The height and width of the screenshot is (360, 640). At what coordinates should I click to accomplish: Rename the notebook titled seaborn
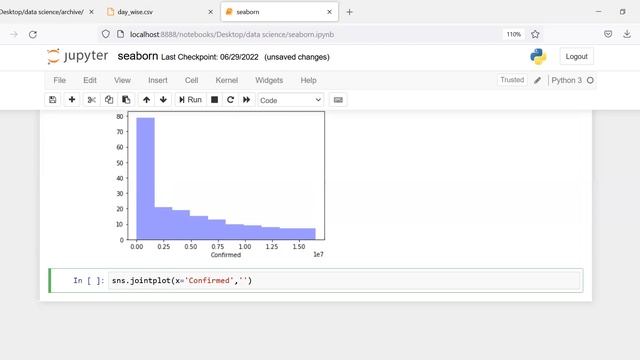click(x=138, y=56)
